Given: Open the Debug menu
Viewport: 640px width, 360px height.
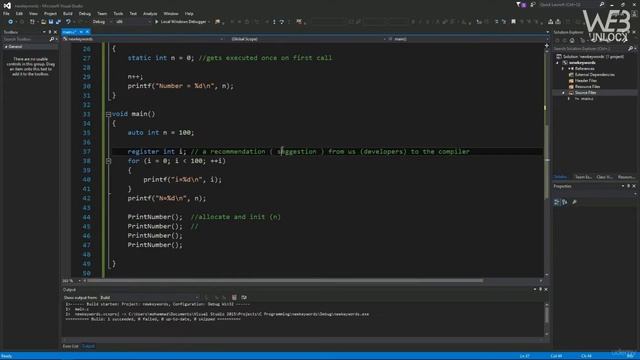Looking at the screenshot, I should (85, 13).
